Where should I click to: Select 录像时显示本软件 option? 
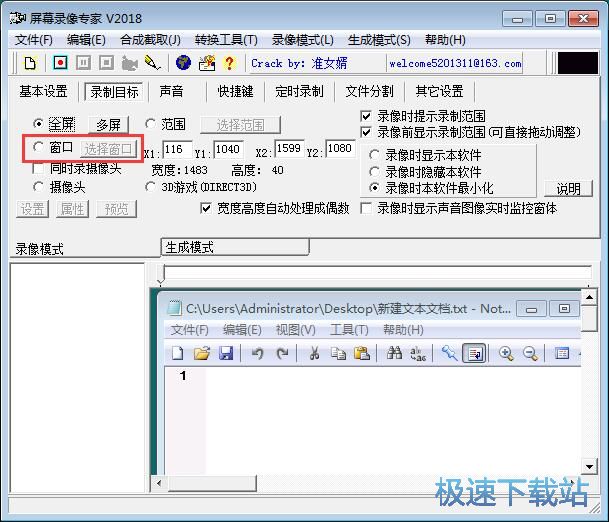click(374, 155)
